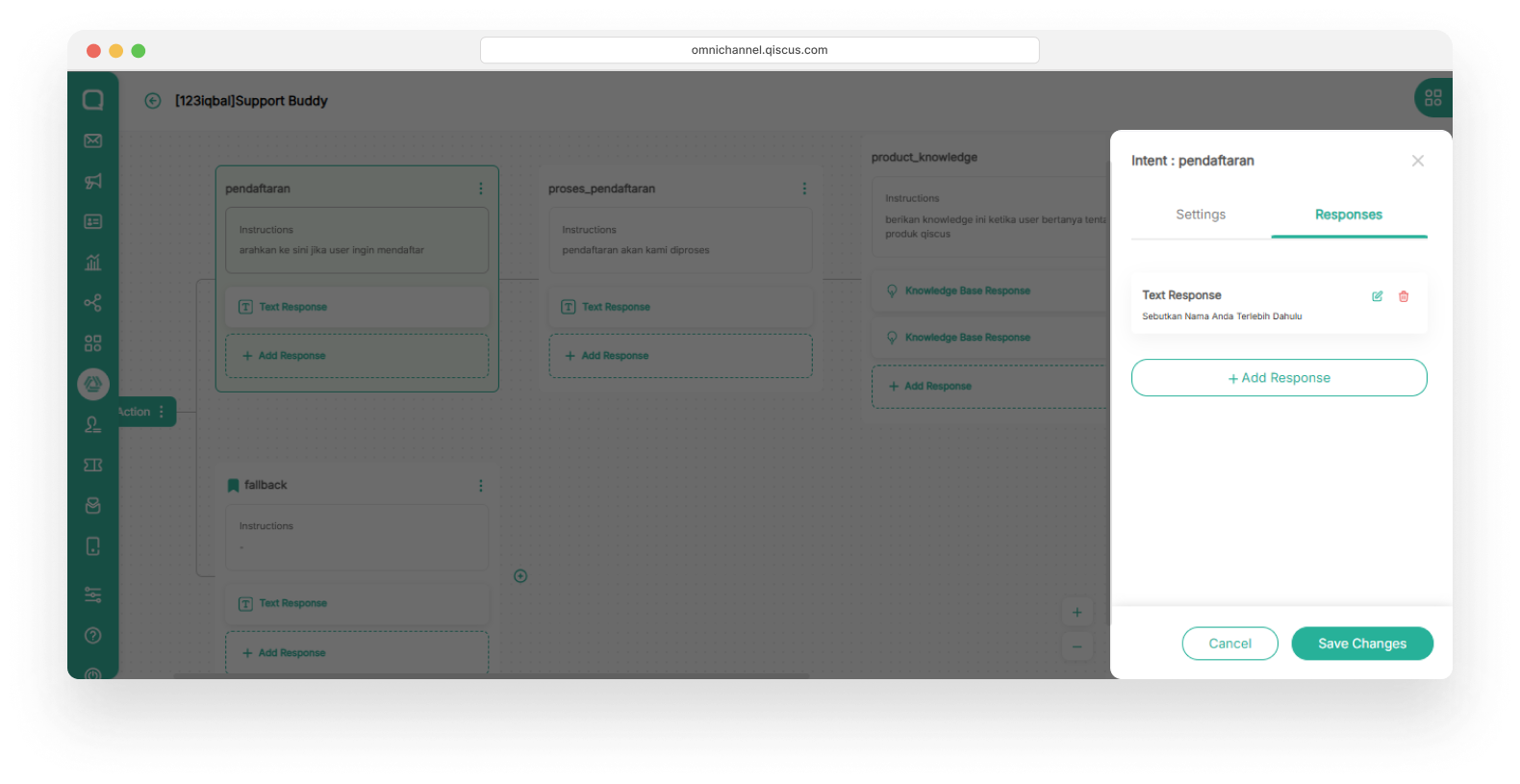The image size is (1520, 784).
Task: Click the Save Changes button
Action: point(1361,644)
